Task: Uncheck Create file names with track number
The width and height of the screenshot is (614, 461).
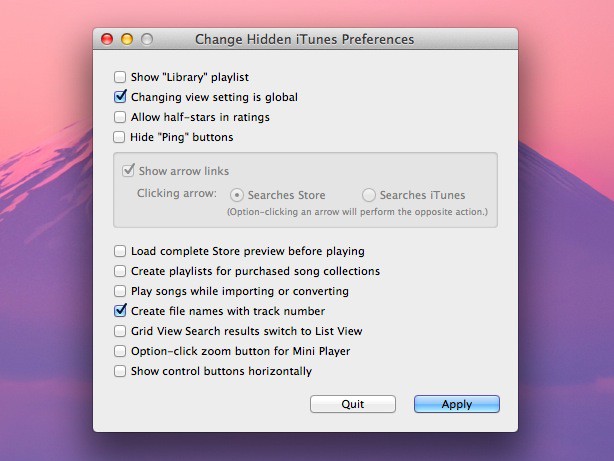Action: (x=120, y=311)
